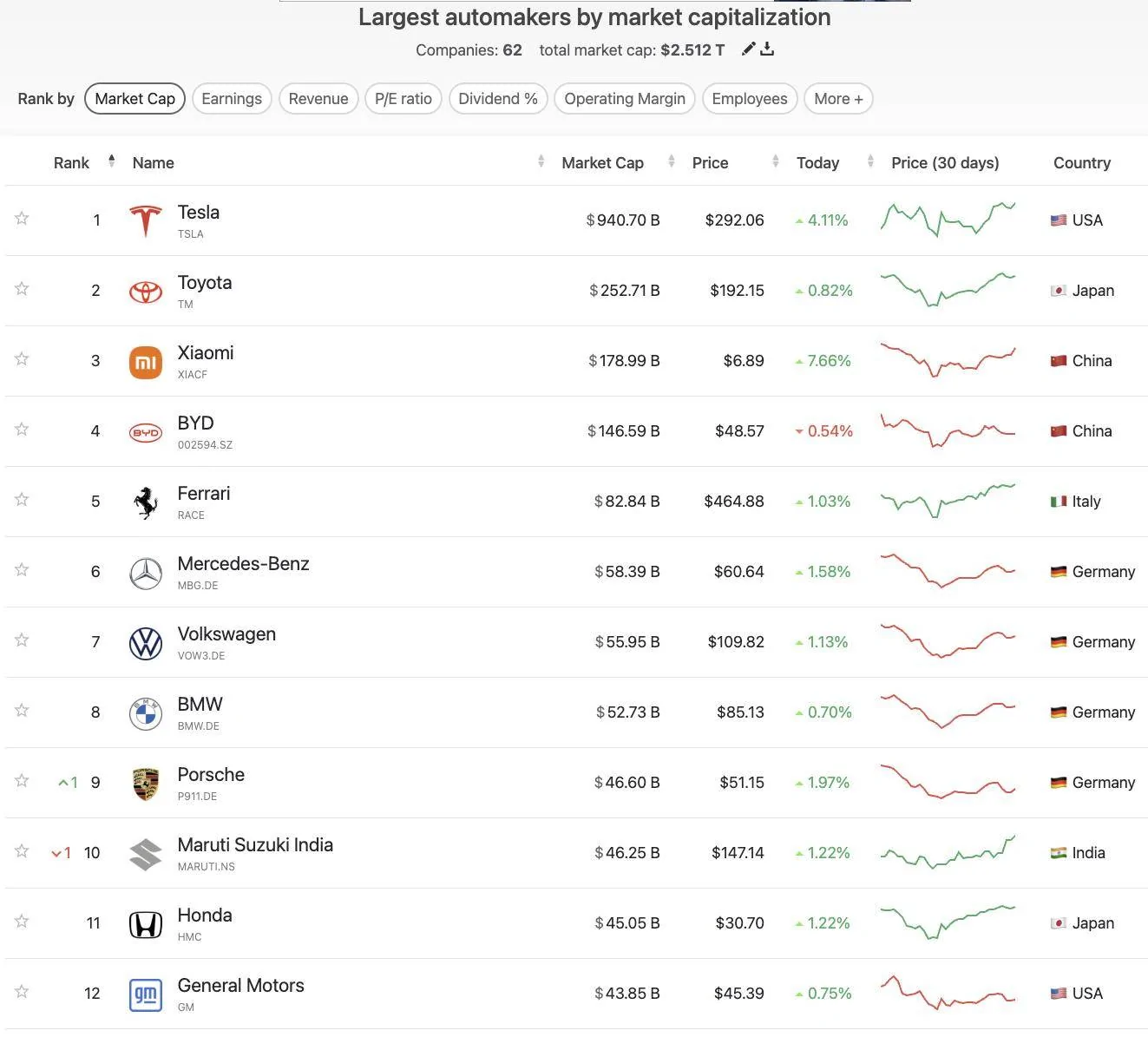The image size is (1148, 1037).
Task: Click the General Motors logo icon
Action: (x=146, y=994)
